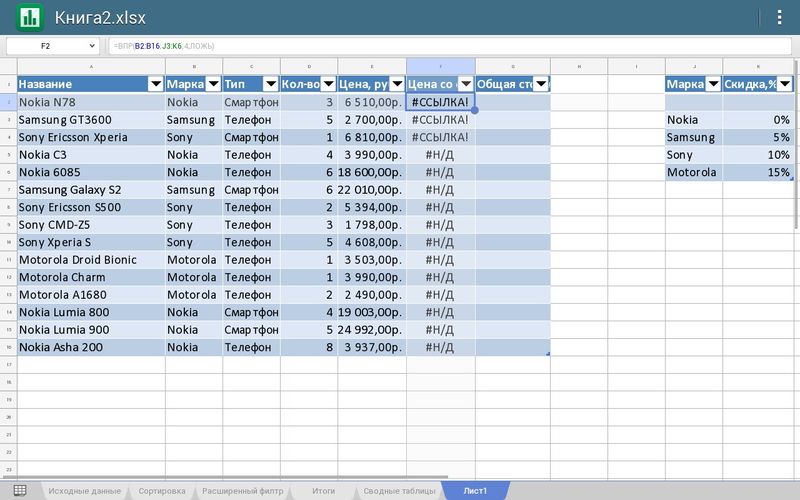800x500 pixels.
Task: Click filter arrow on Кол-во header
Action: [327, 84]
